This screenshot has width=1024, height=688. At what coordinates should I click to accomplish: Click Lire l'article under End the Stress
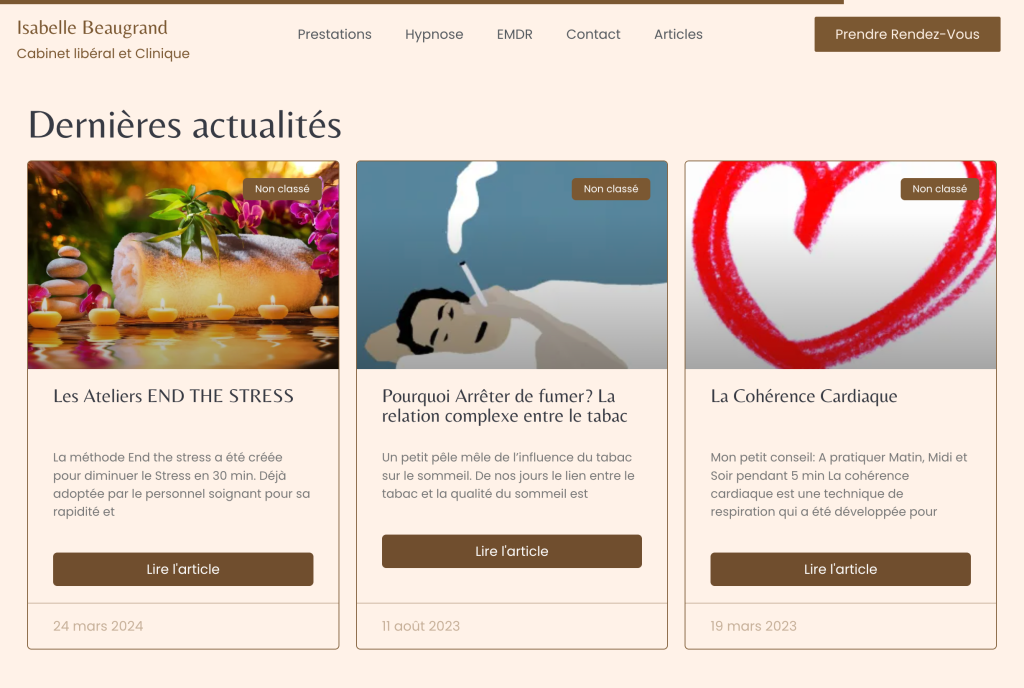point(183,569)
